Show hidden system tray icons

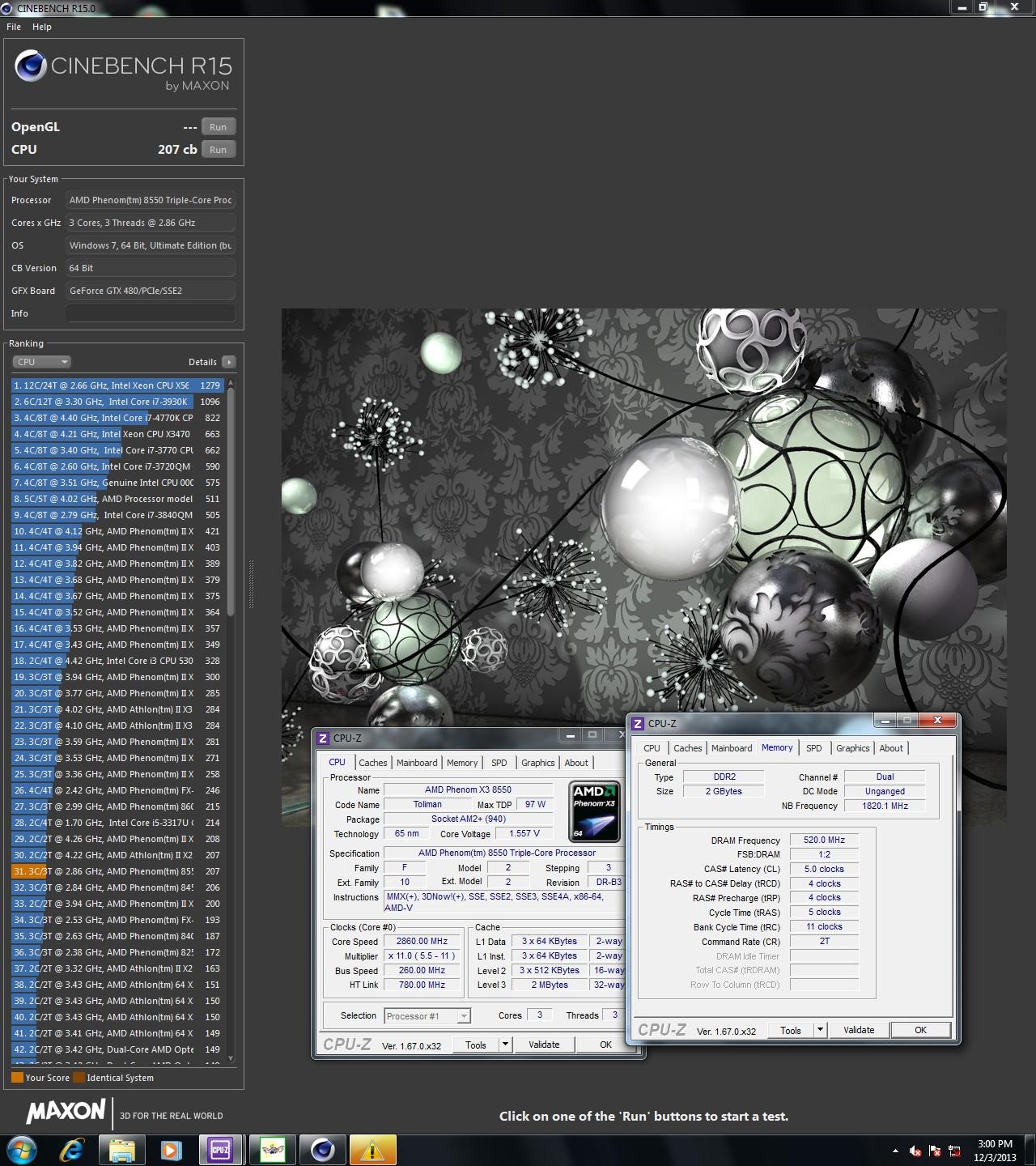[895, 1151]
